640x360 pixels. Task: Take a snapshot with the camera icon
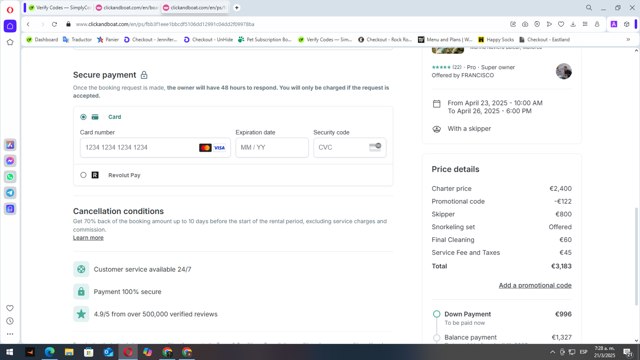point(525,24)
